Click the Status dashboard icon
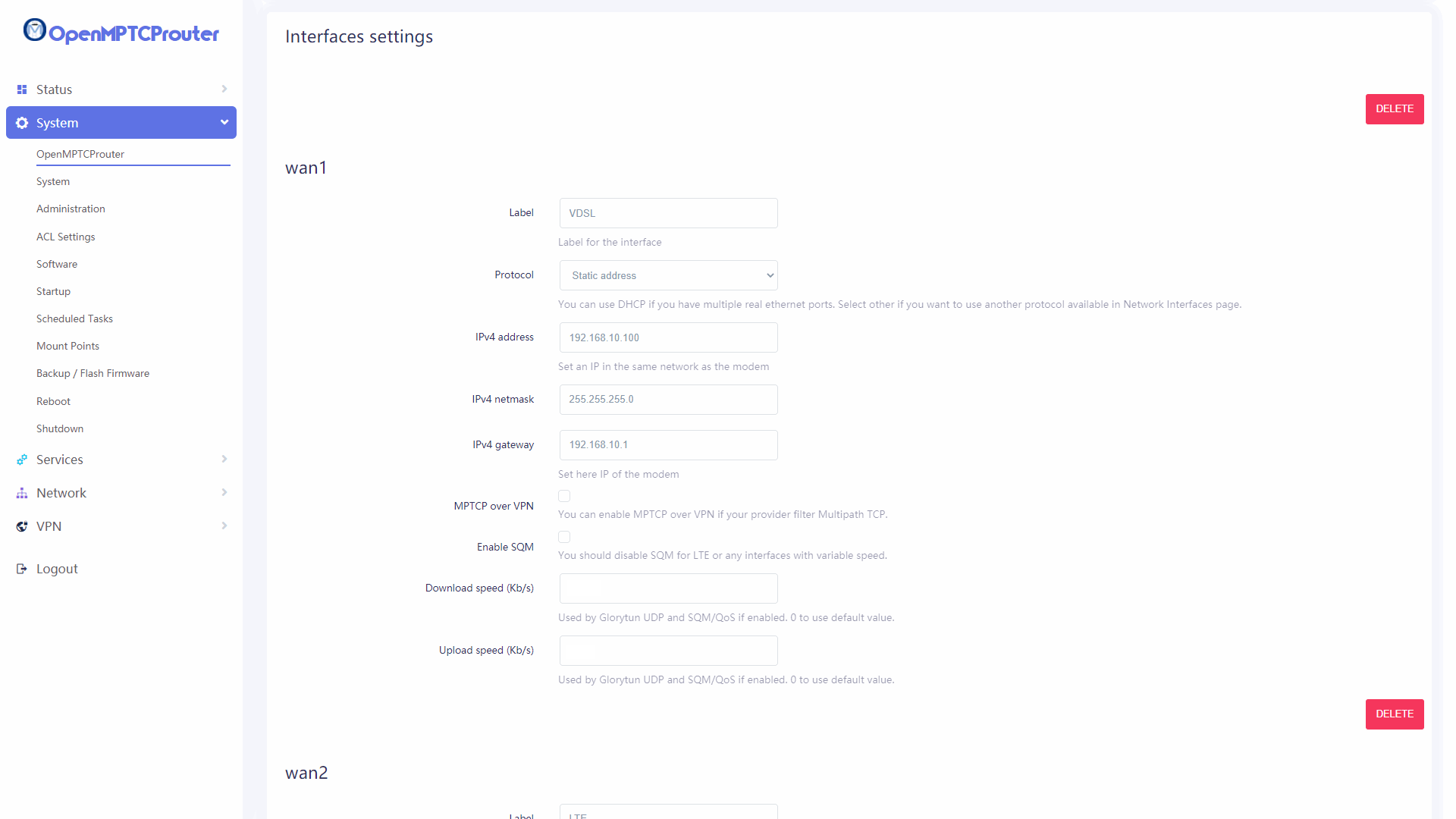The image size is (1456, 819). (x=22, y=89)
